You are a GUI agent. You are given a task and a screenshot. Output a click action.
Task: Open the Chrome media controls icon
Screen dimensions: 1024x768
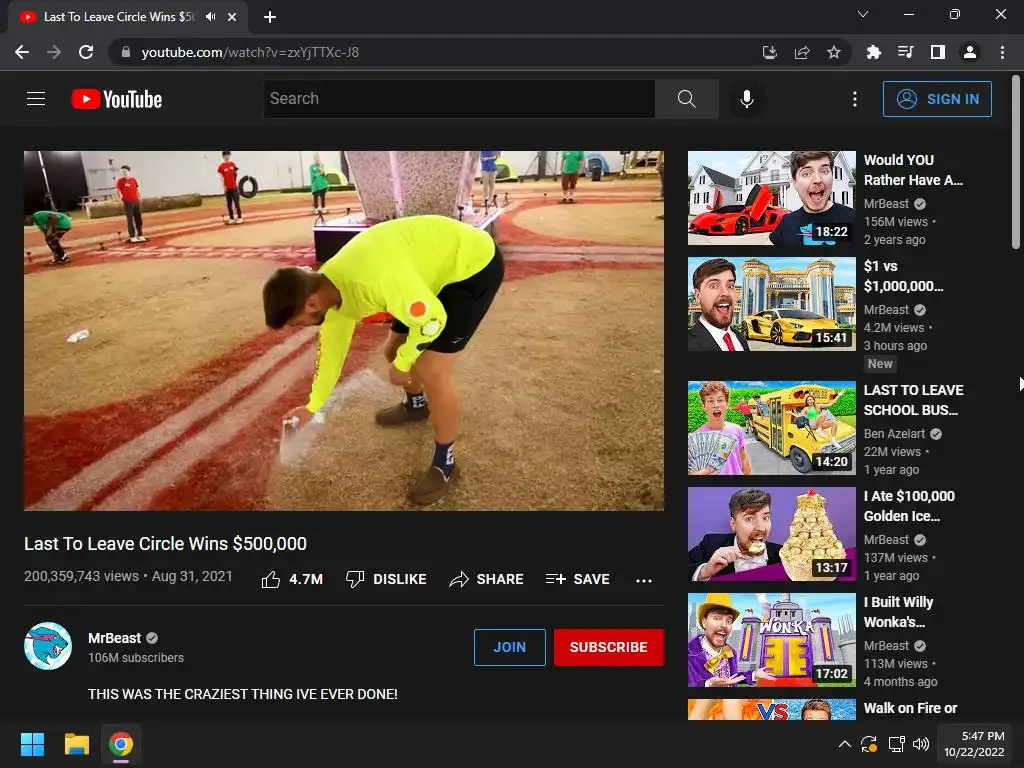905,52
